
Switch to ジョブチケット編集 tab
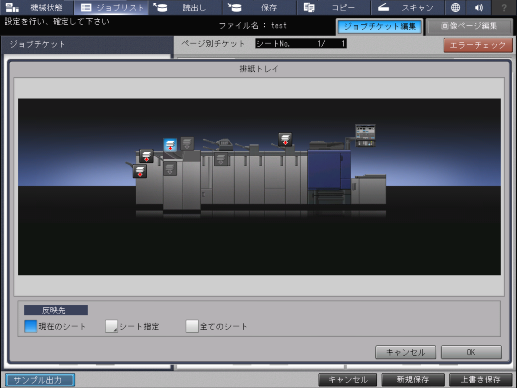(x=380, y=27)
